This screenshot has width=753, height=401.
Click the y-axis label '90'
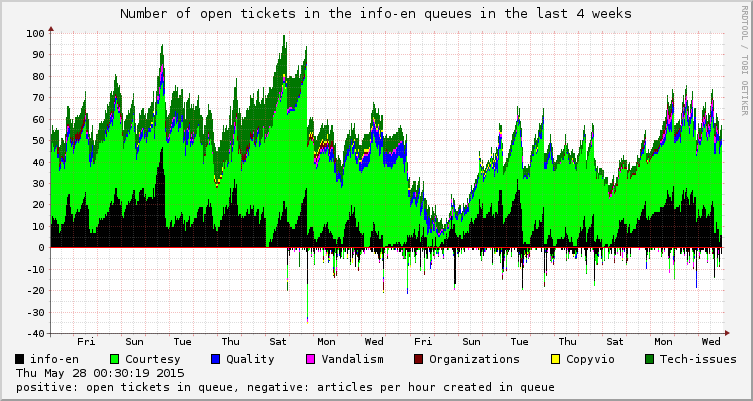point(38,55)
